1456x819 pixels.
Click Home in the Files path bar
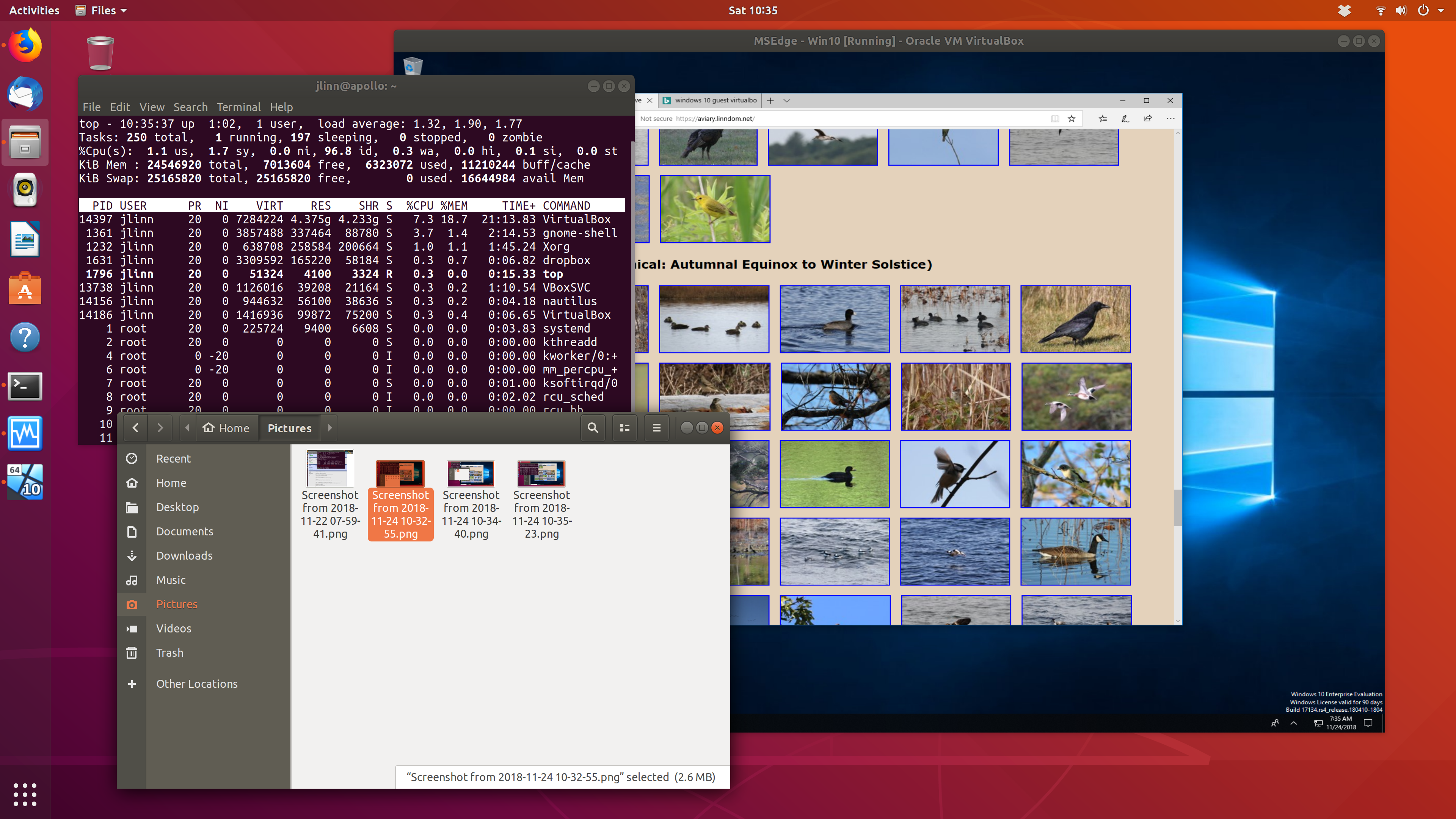227,428
